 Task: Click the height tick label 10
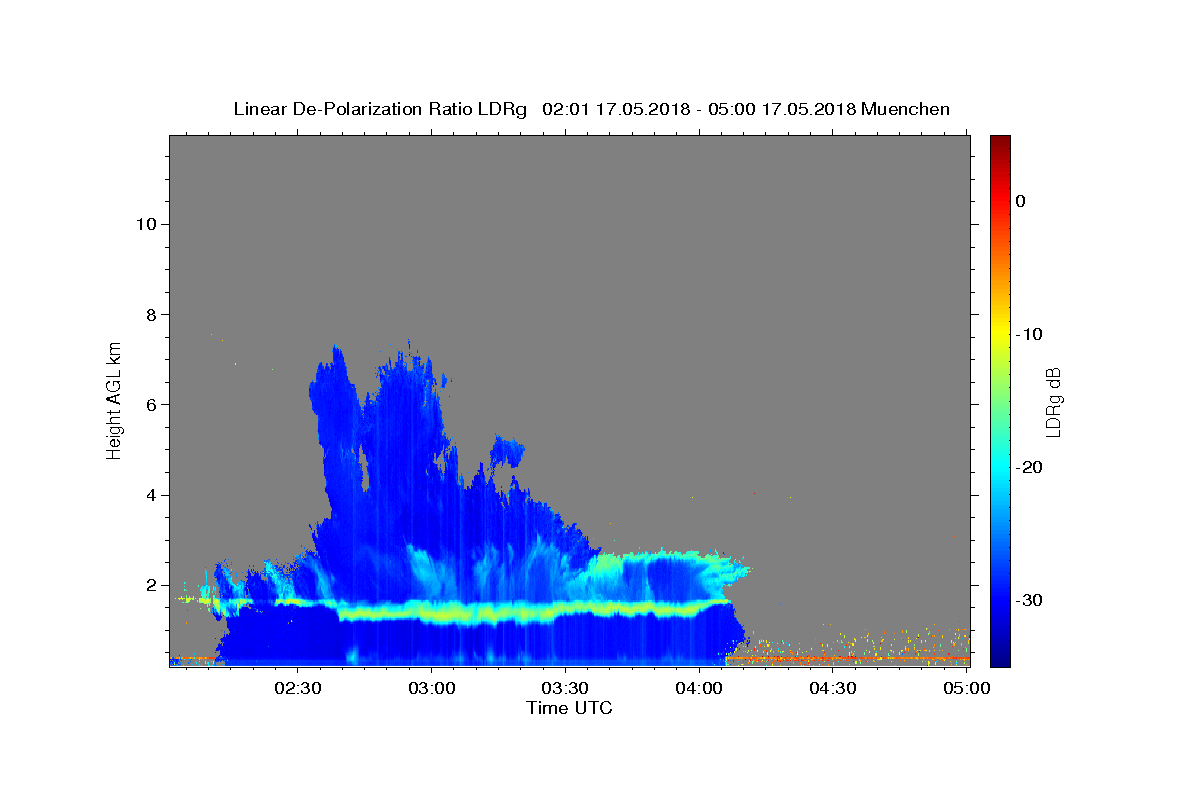tap(145, 224)
